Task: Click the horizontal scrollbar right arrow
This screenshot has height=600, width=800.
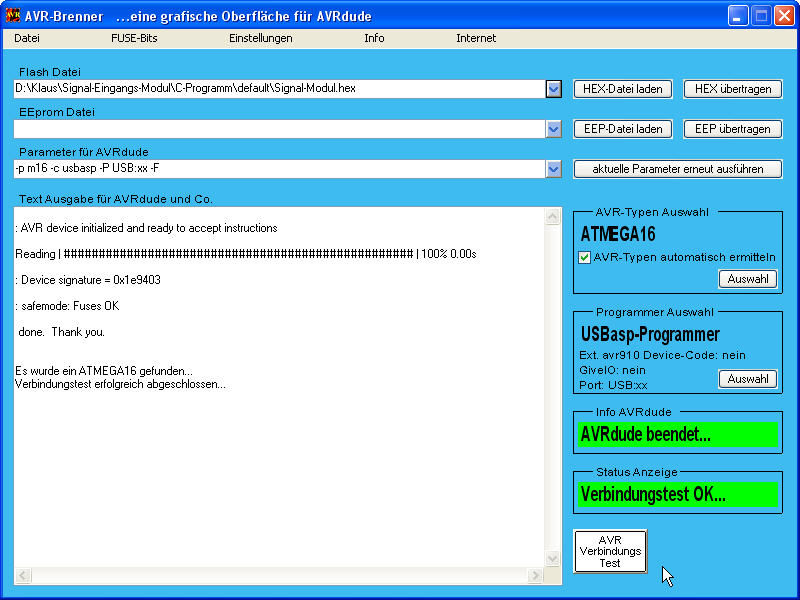Action: tap(534, 576)
